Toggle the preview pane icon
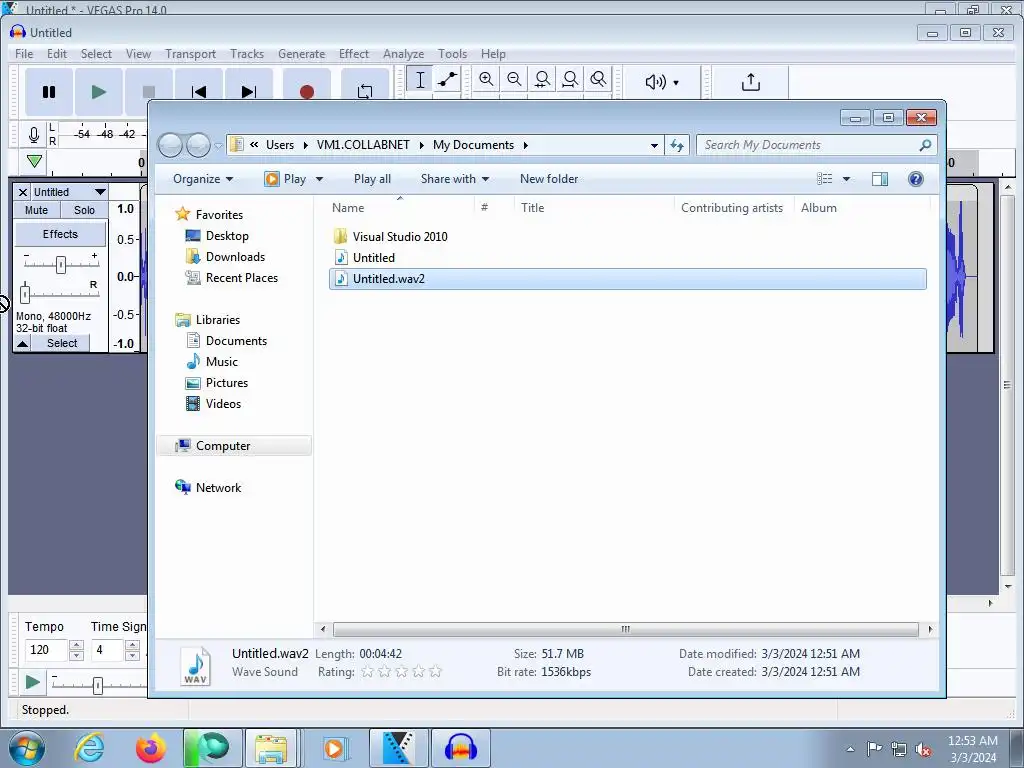Image resolution: width=1024 pixels, height=768 pixels. [x=880, y=179]
